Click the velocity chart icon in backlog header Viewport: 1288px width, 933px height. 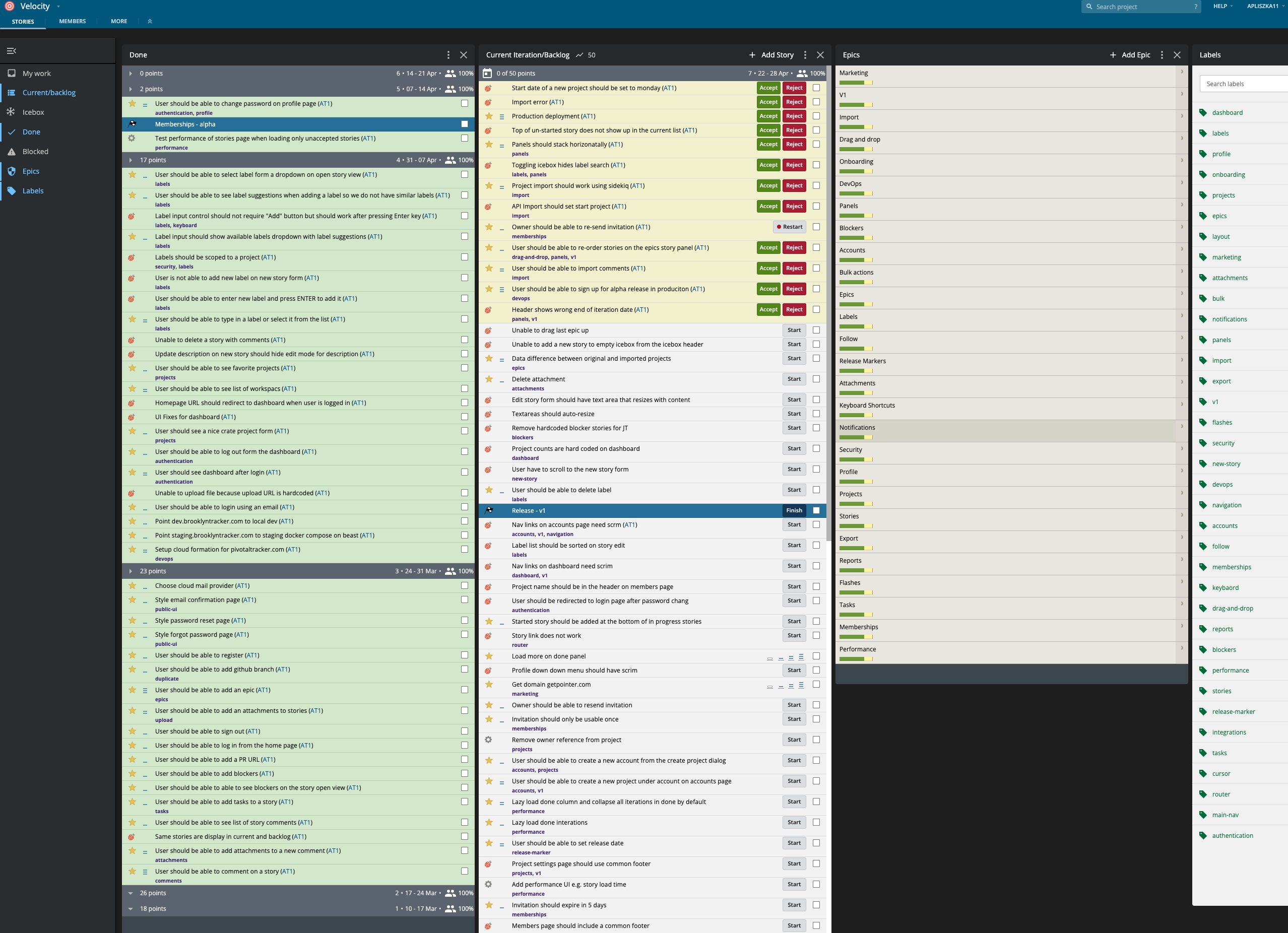click(x=579, y=55)
